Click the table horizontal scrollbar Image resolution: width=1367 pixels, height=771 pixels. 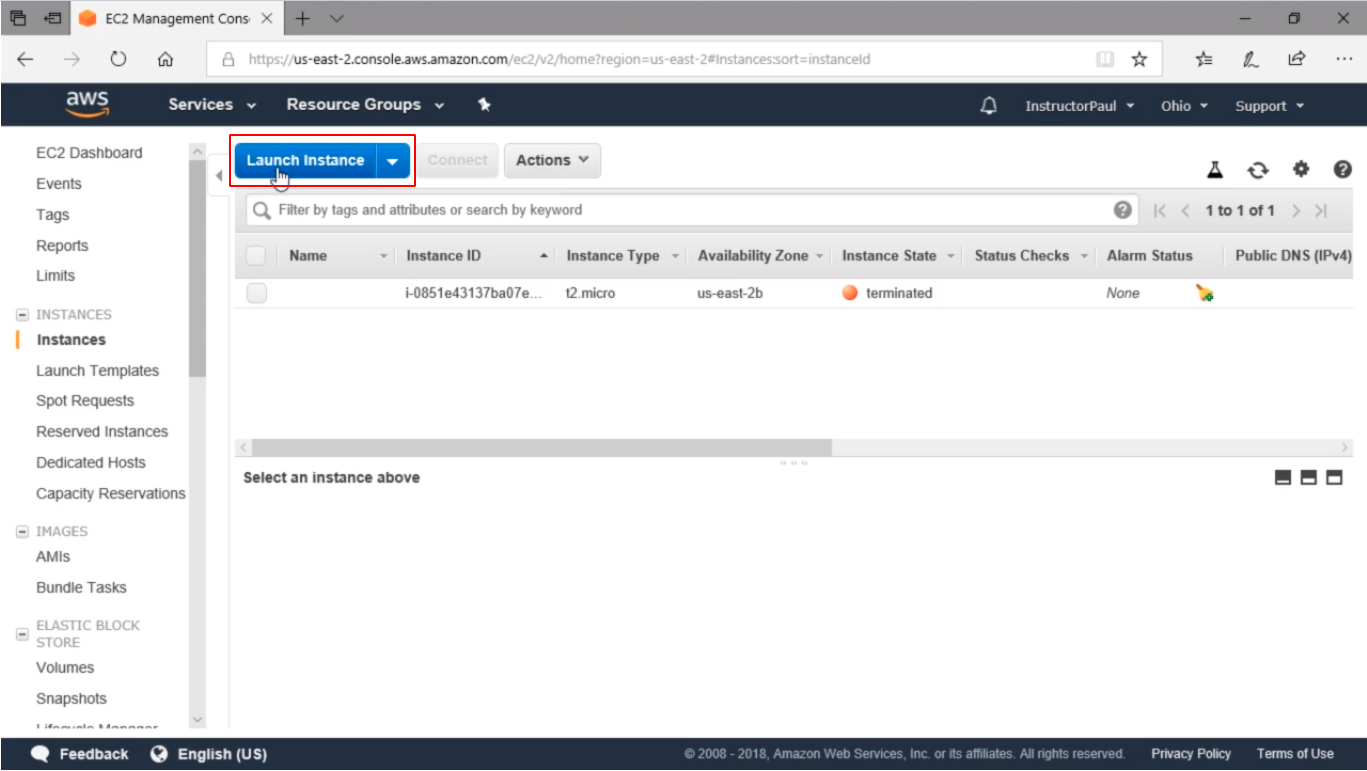pyautogui.click(x=542, y=447)
